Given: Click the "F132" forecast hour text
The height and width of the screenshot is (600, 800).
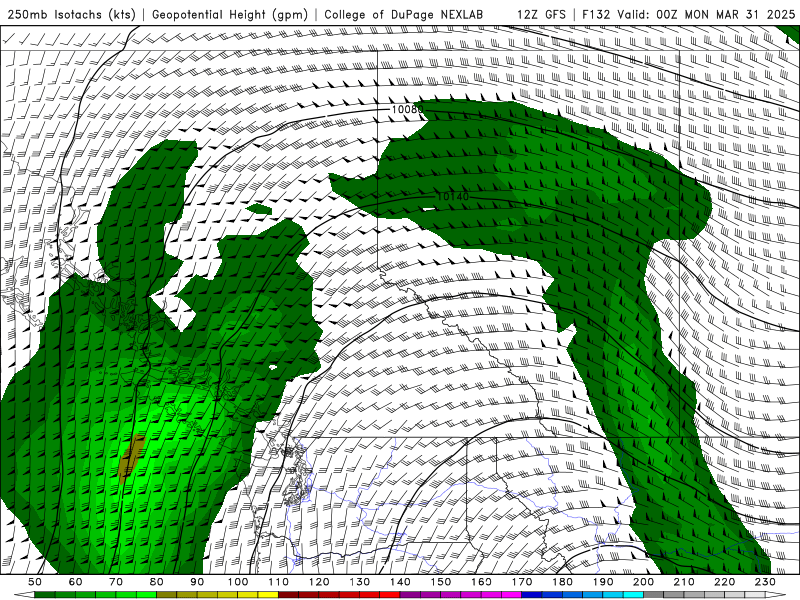Looking at the screenshot, I should coord(596,14).
